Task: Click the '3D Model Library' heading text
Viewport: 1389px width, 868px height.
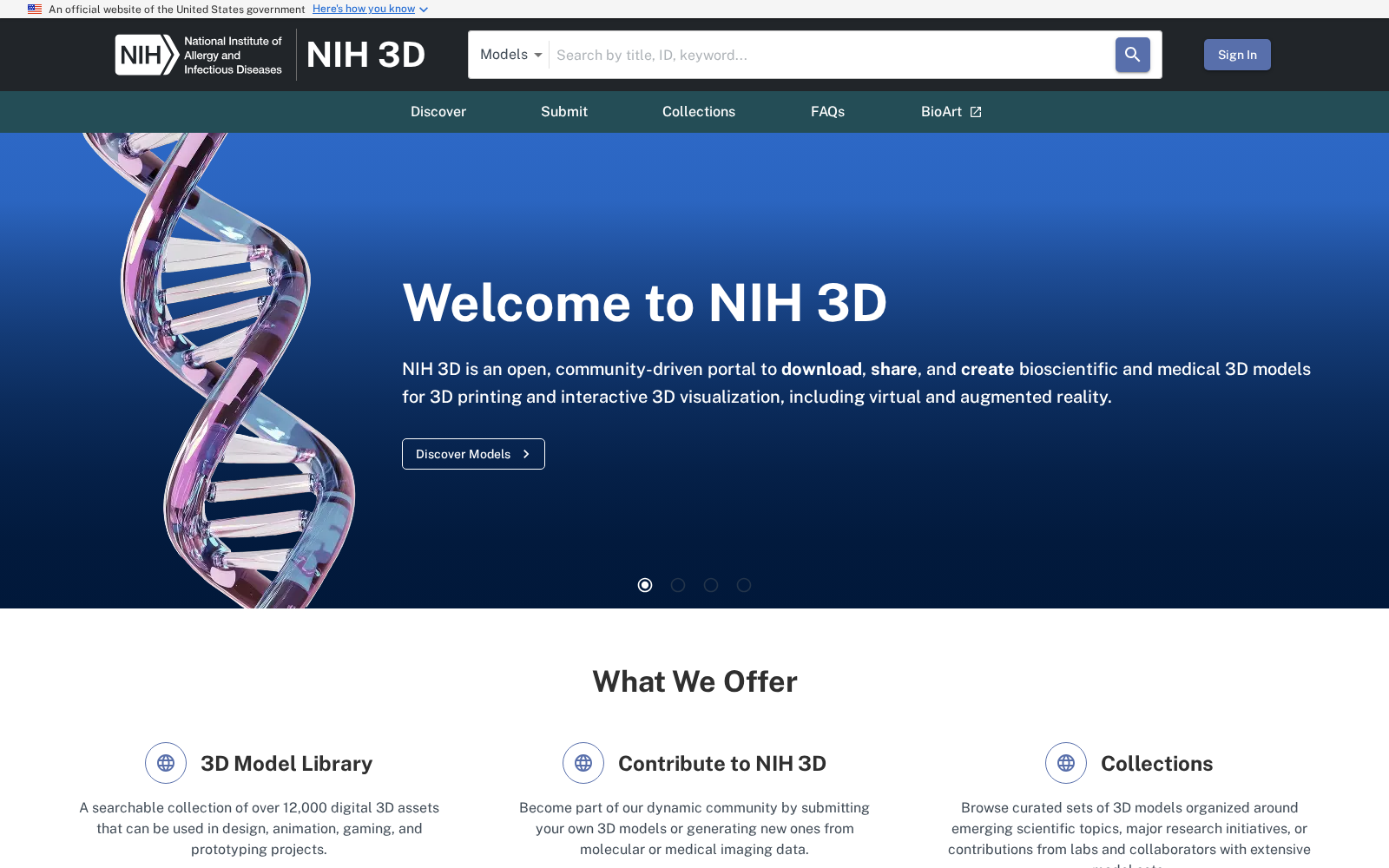Action: click(x=286, y=763)
